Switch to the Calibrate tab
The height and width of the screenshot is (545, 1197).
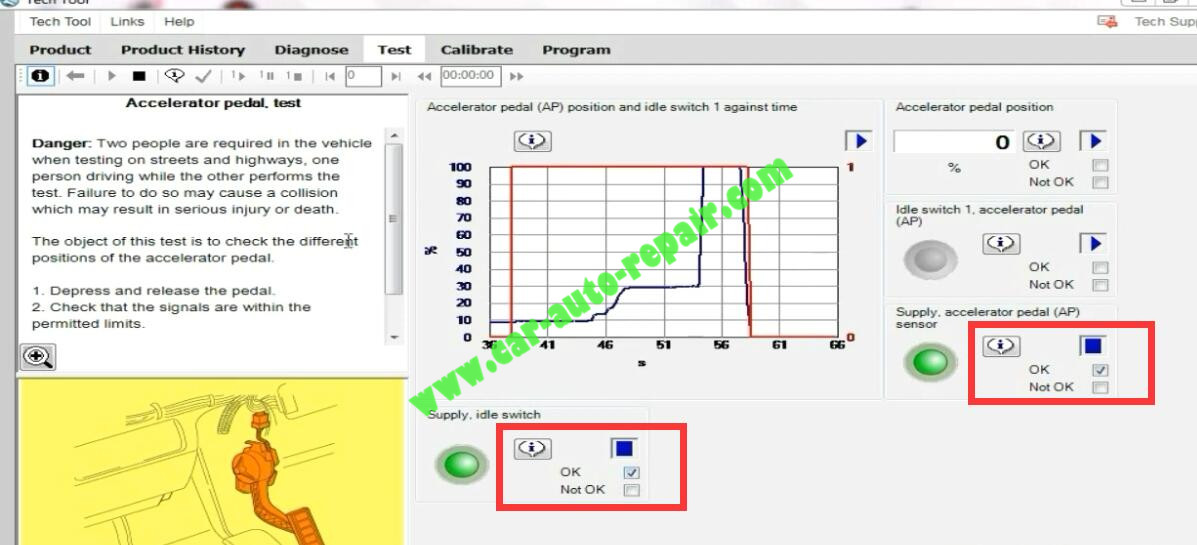pyautogui.click(x=477, y=50)
